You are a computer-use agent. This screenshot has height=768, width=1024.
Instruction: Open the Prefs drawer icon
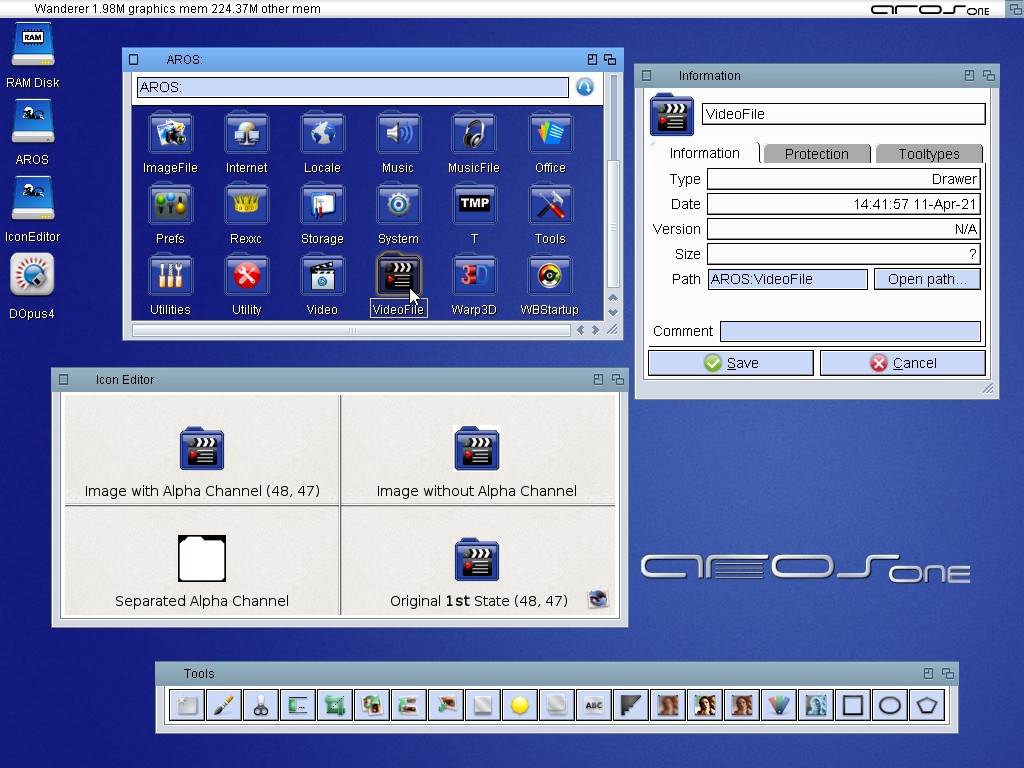coord(170,205)
